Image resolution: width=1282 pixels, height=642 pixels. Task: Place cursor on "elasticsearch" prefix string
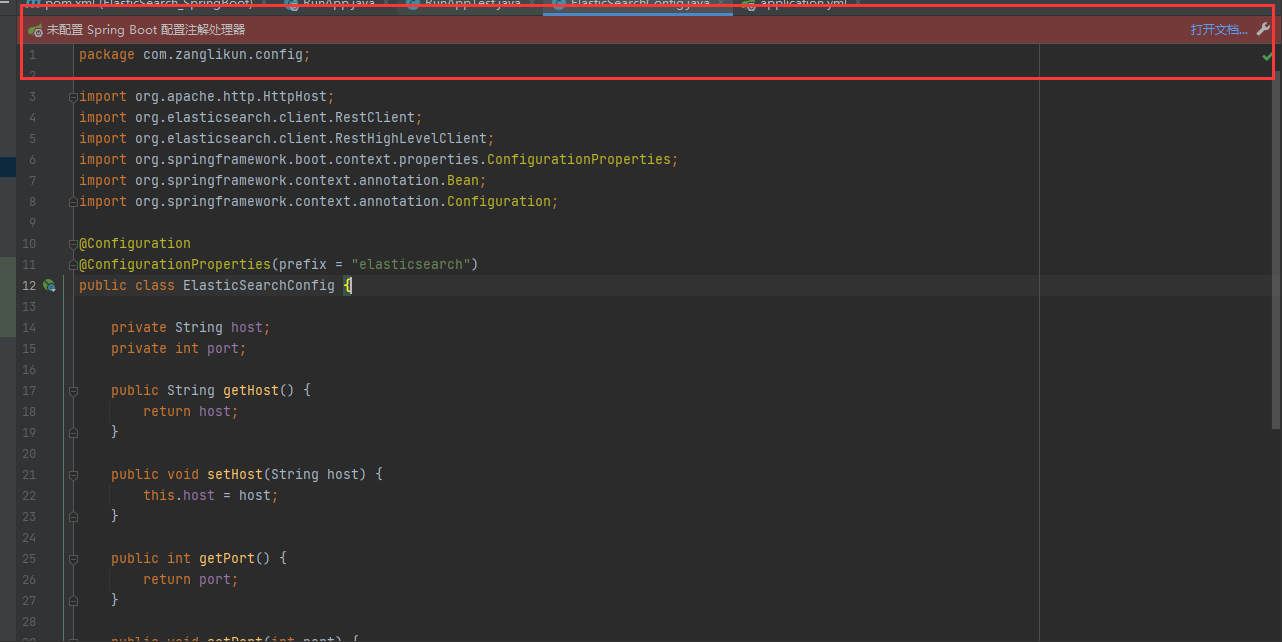click(410, 265)
